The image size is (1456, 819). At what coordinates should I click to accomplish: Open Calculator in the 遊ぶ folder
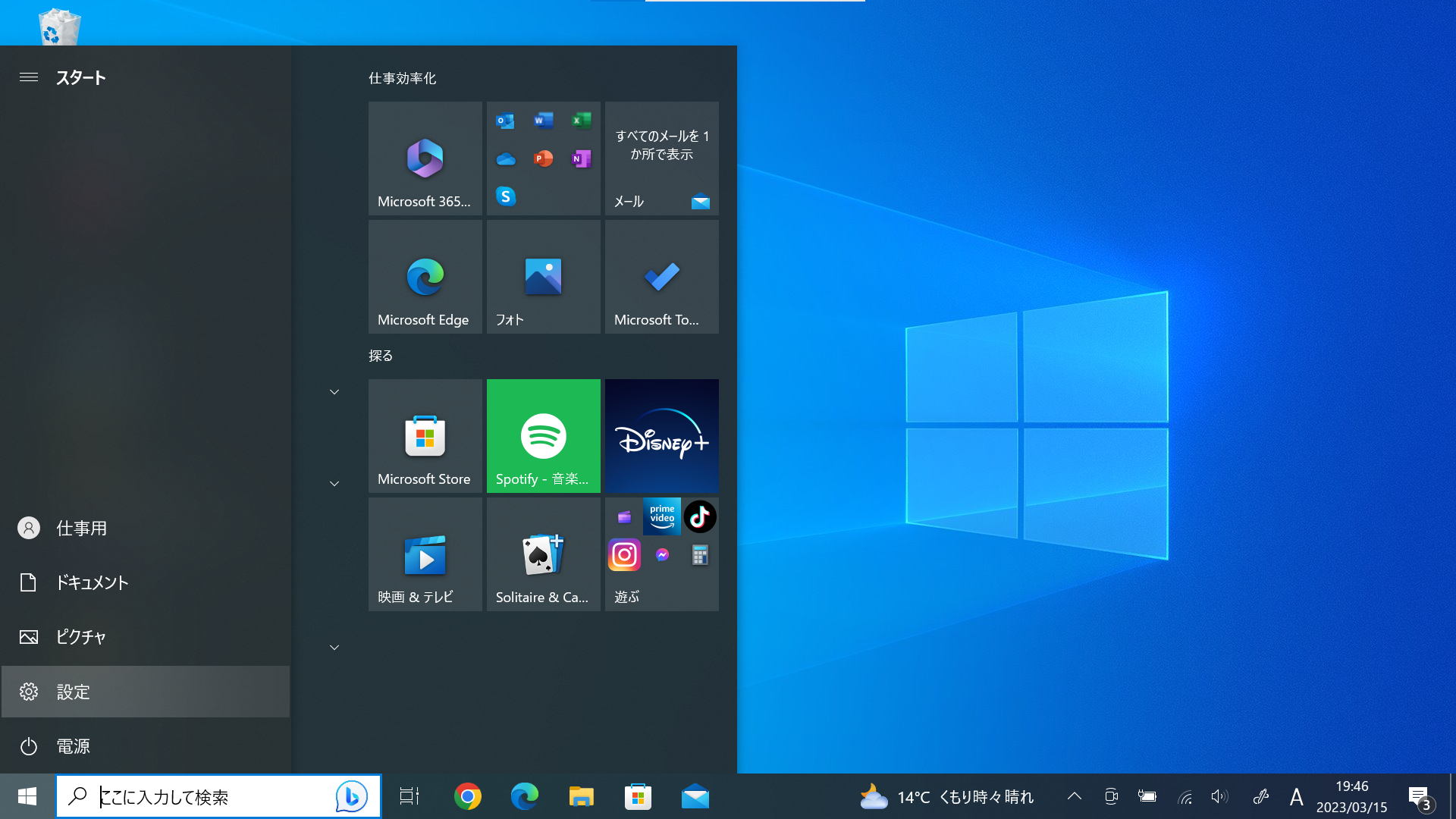[699, 555]
